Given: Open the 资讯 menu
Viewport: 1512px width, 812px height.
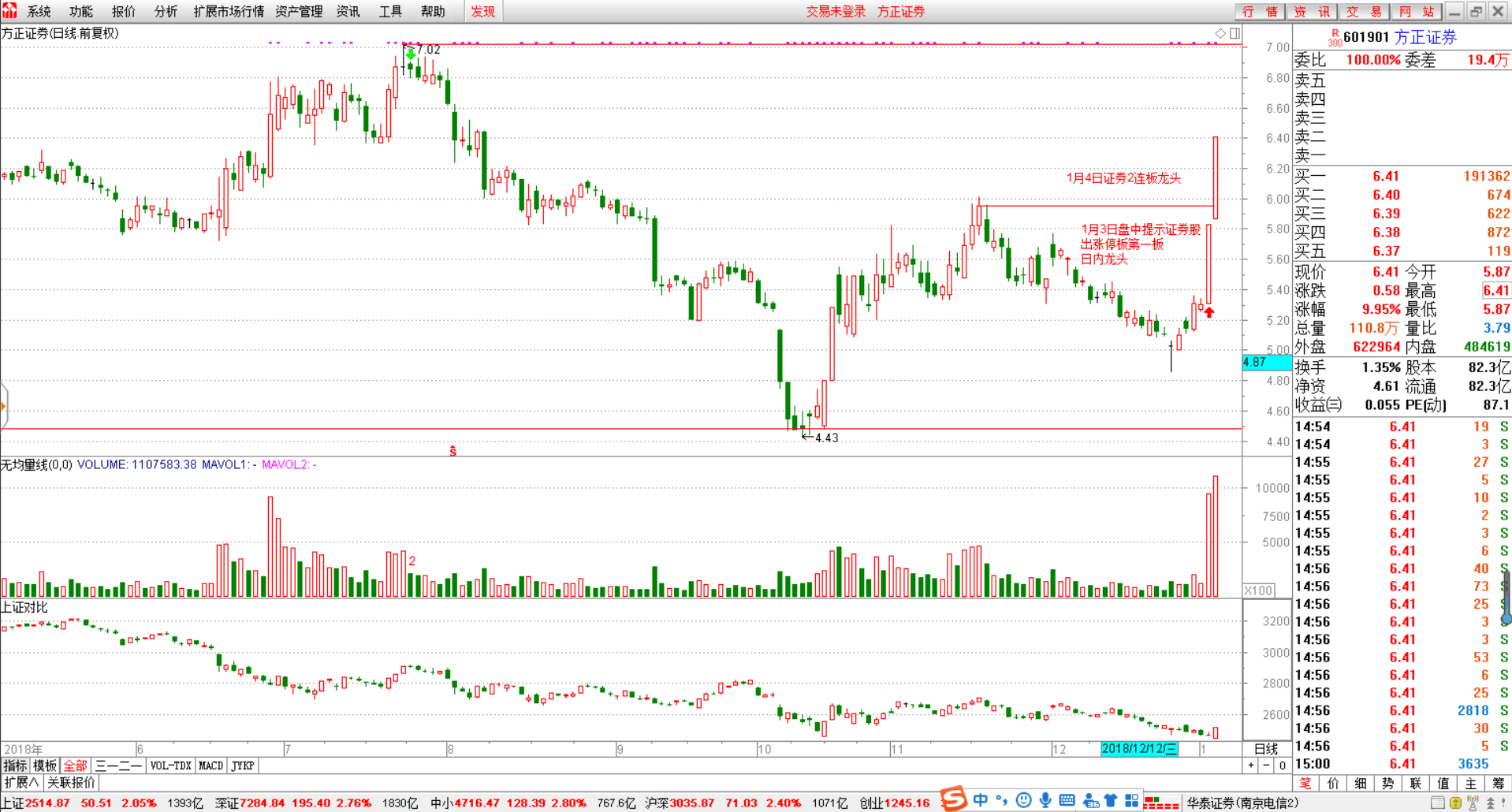Looking at the screenshot, I should click(348, 11).
